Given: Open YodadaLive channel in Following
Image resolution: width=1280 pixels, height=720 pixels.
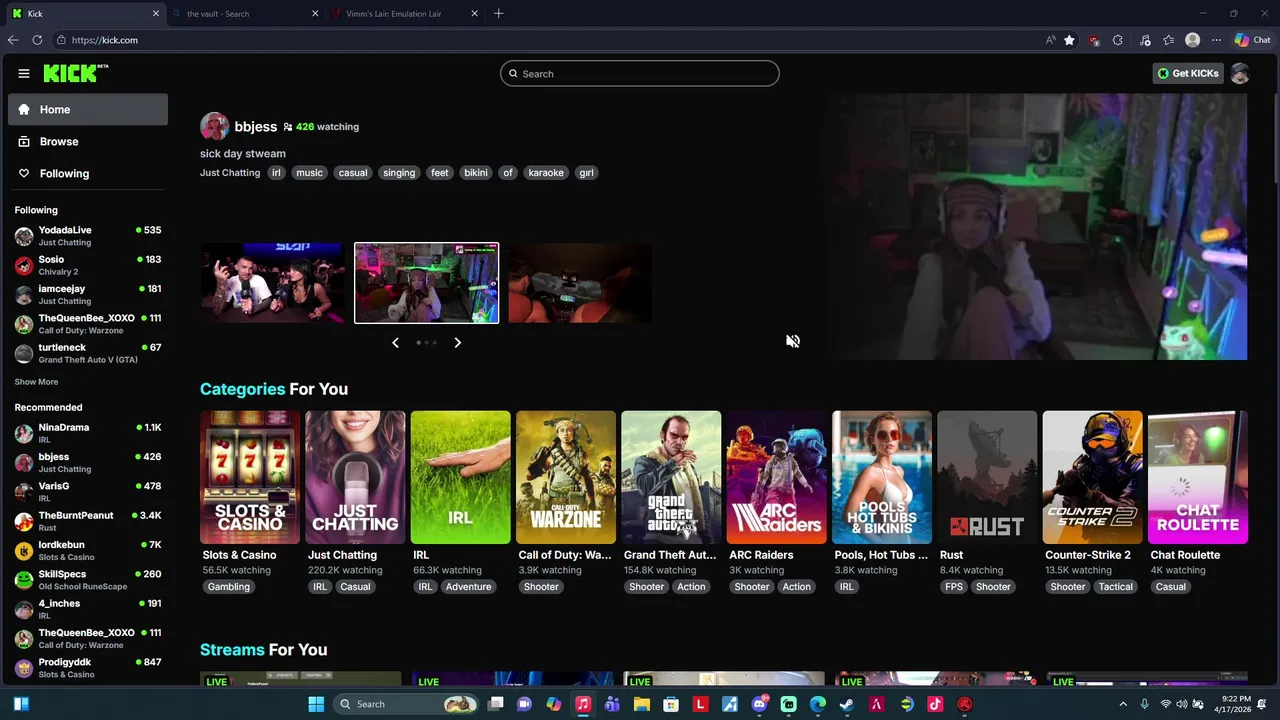Looking at the screenshot, I should click(x=88, y=236).
